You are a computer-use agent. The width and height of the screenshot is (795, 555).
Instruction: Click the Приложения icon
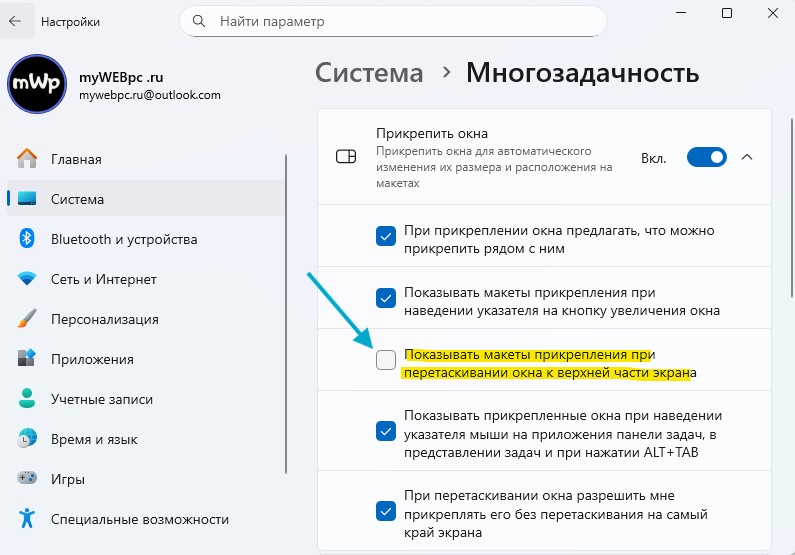(27, 358)
